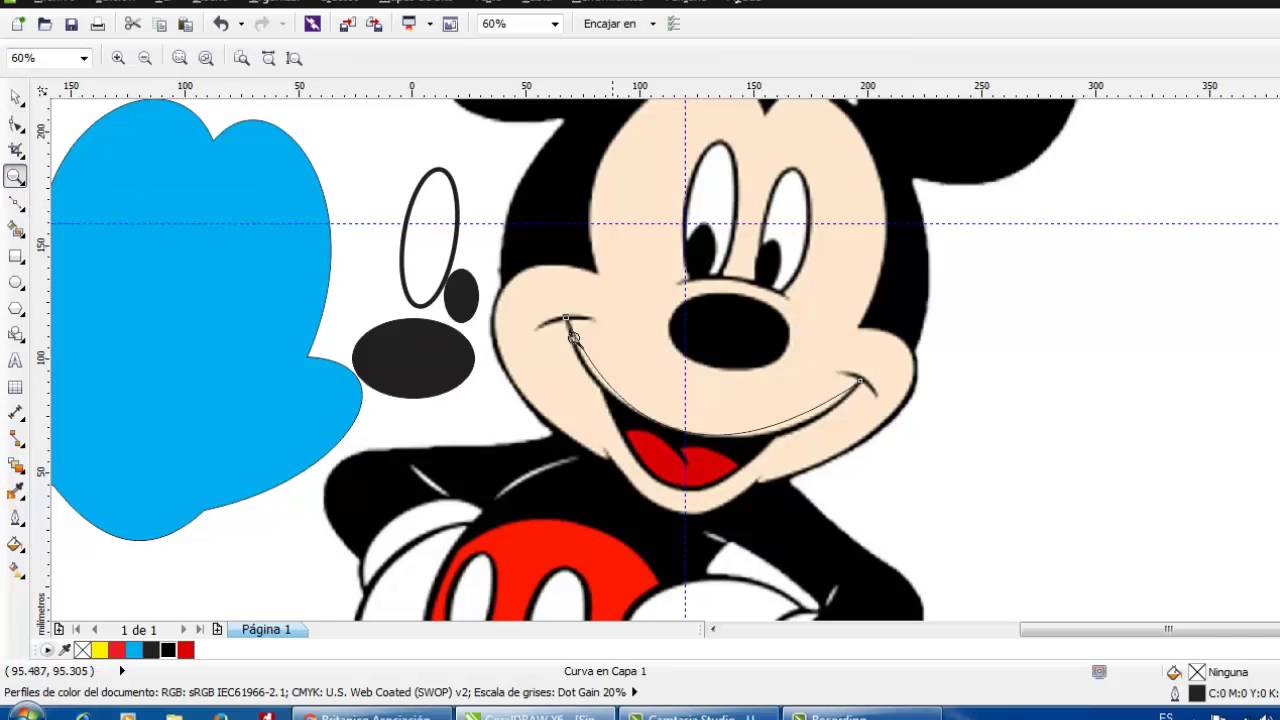Open a file using the folder icon
Screen dimensions: 1280x720
pos(44,24)
